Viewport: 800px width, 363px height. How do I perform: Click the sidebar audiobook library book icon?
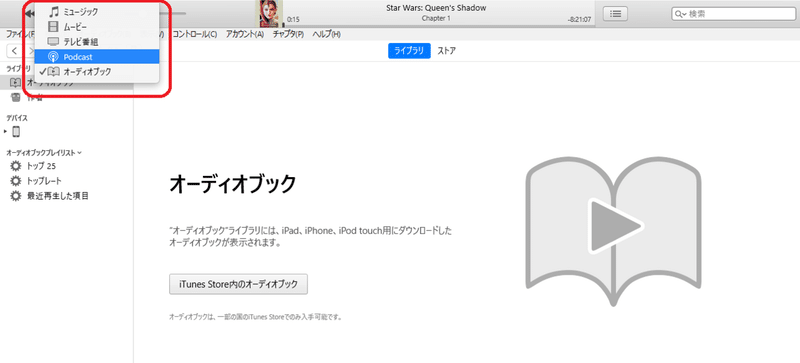[16, 83]
